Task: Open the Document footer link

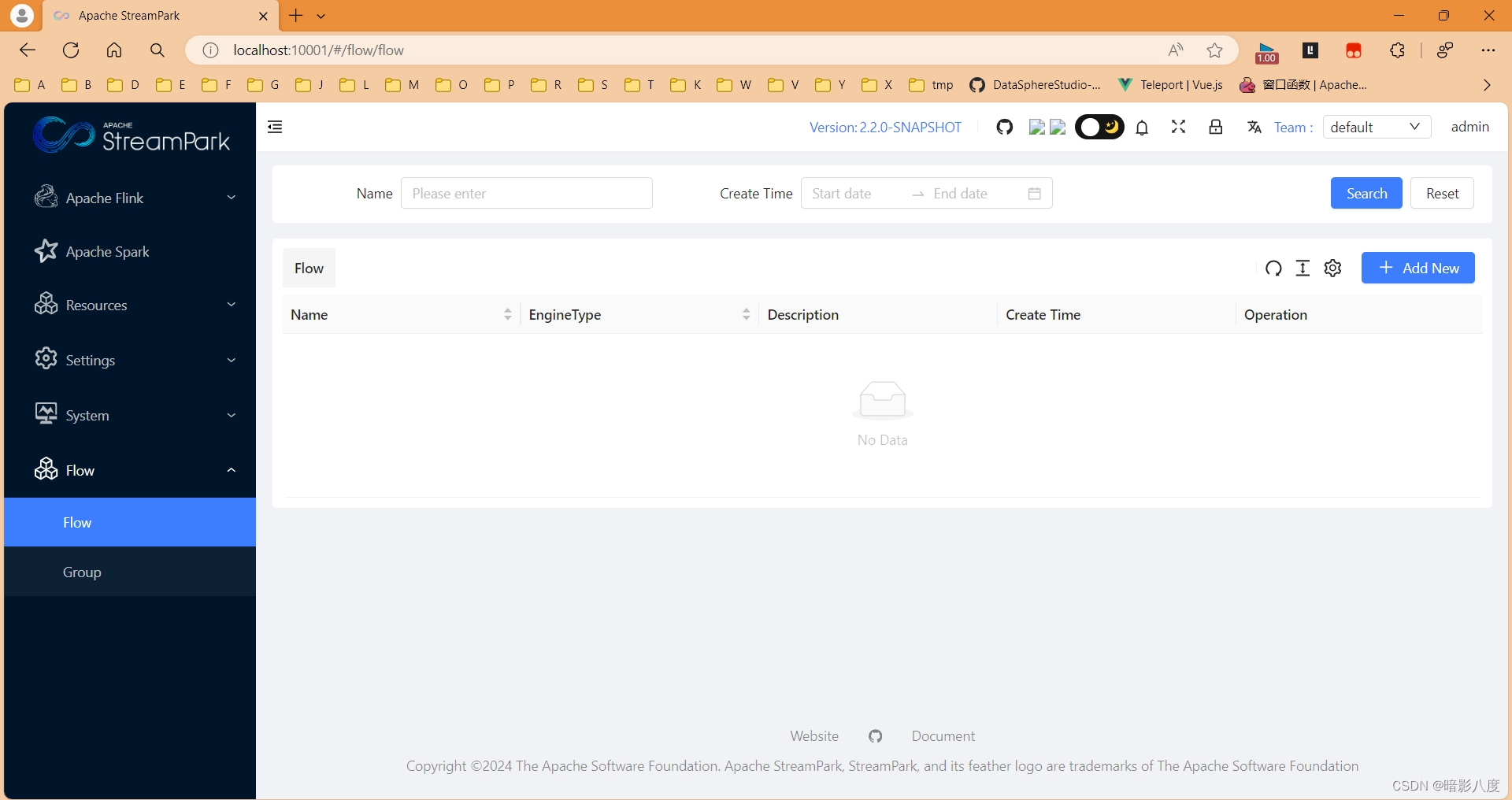Action: point(943,736)
